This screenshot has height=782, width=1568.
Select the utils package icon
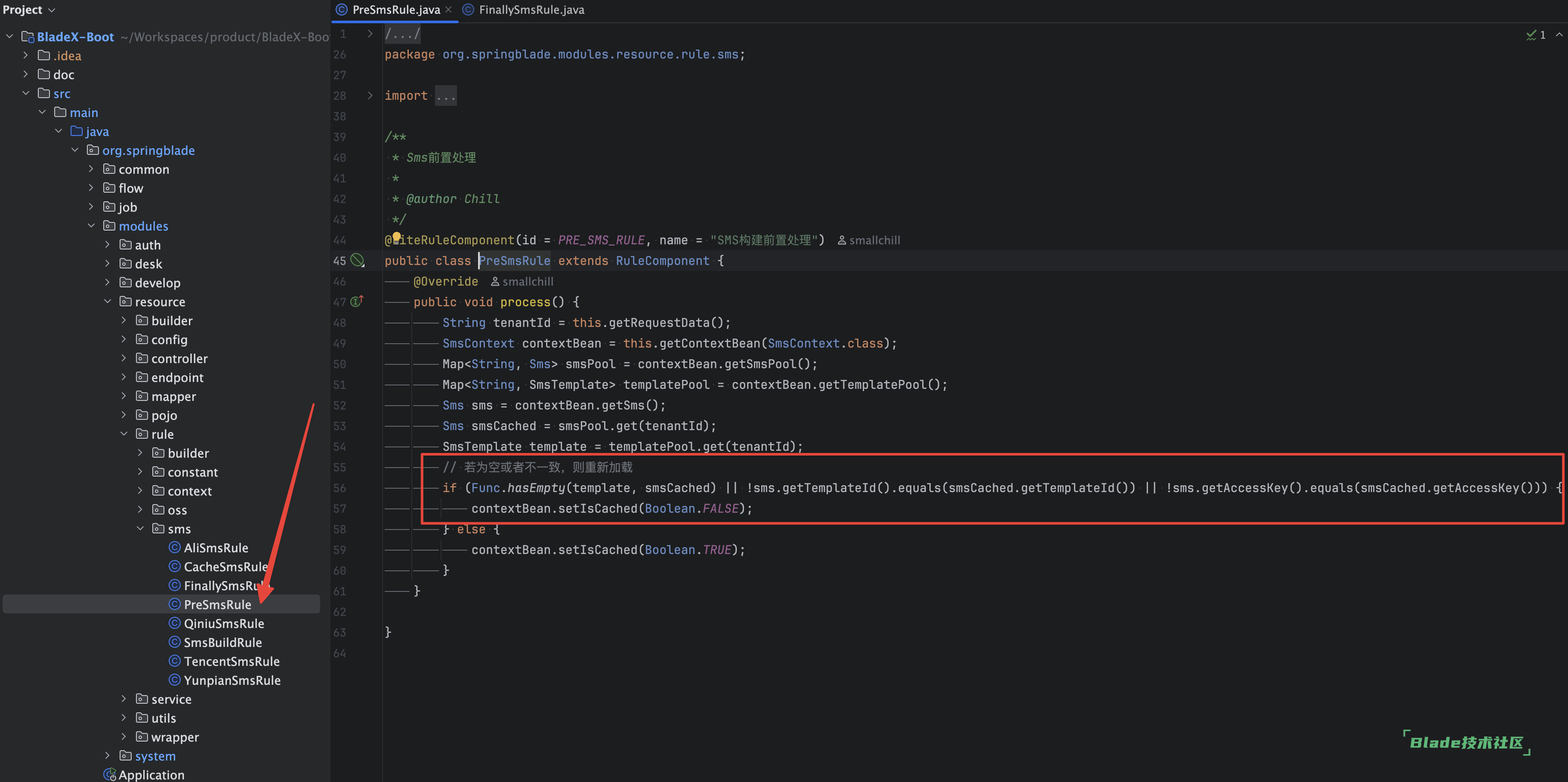142,717
